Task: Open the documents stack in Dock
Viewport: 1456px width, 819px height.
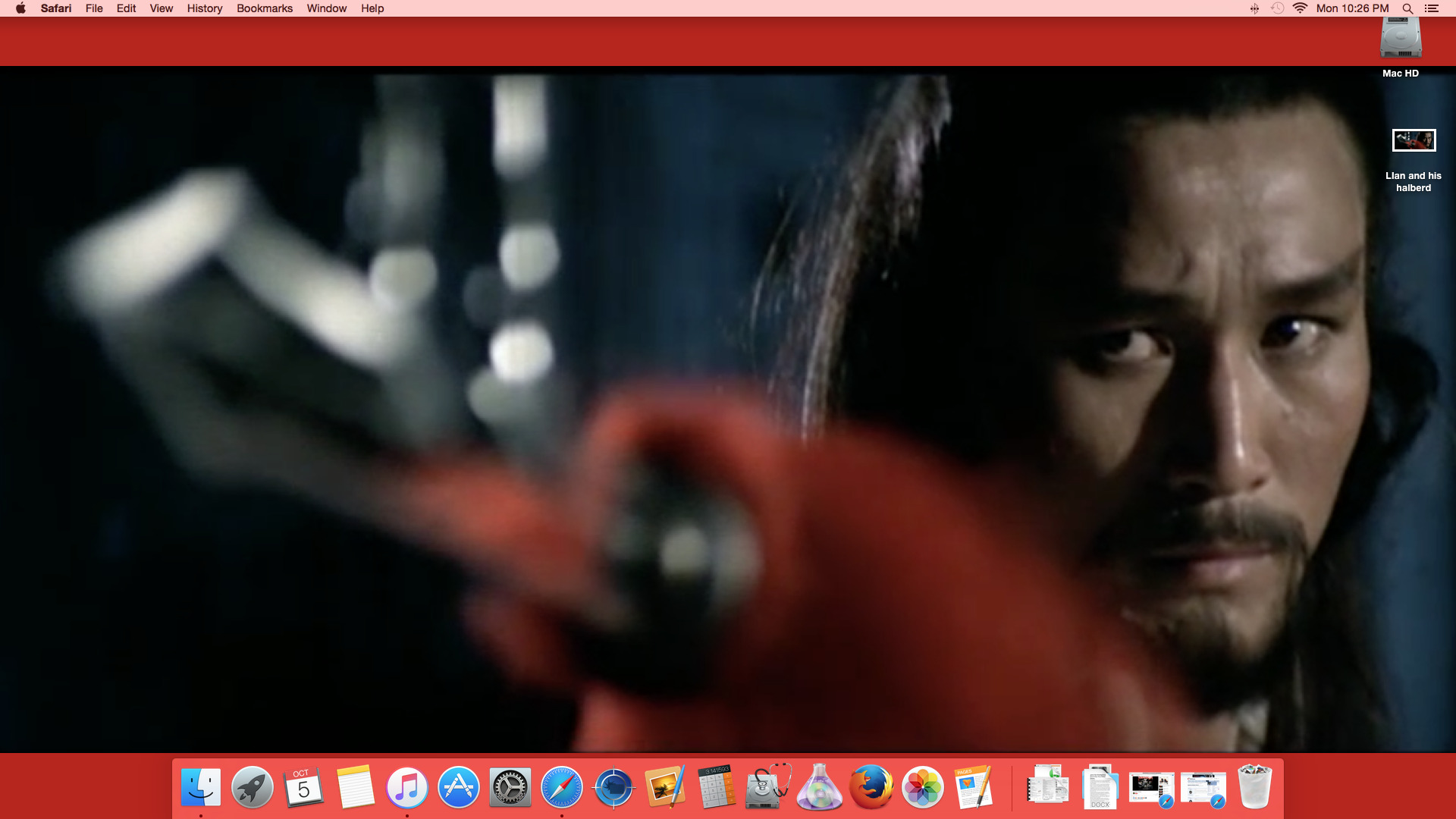Action: [x=1048, y=784]
